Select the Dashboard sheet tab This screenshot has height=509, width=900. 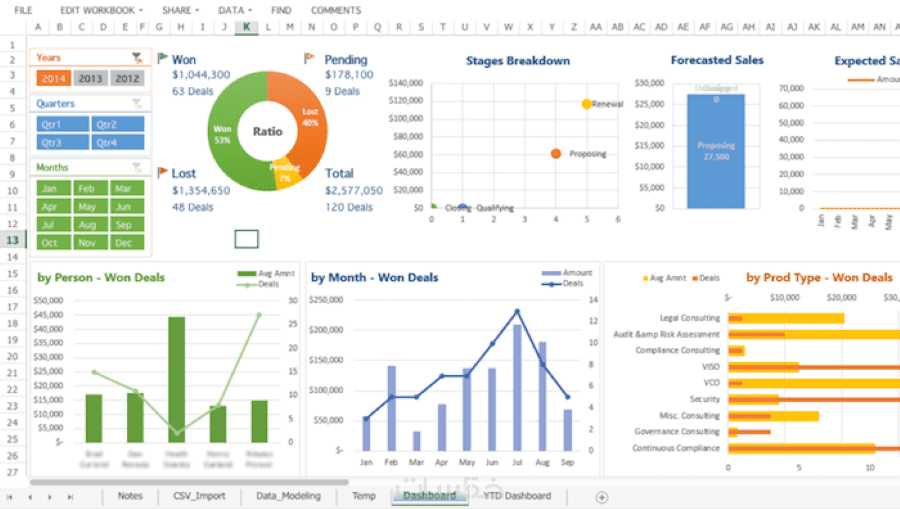(x=429, y=496)
